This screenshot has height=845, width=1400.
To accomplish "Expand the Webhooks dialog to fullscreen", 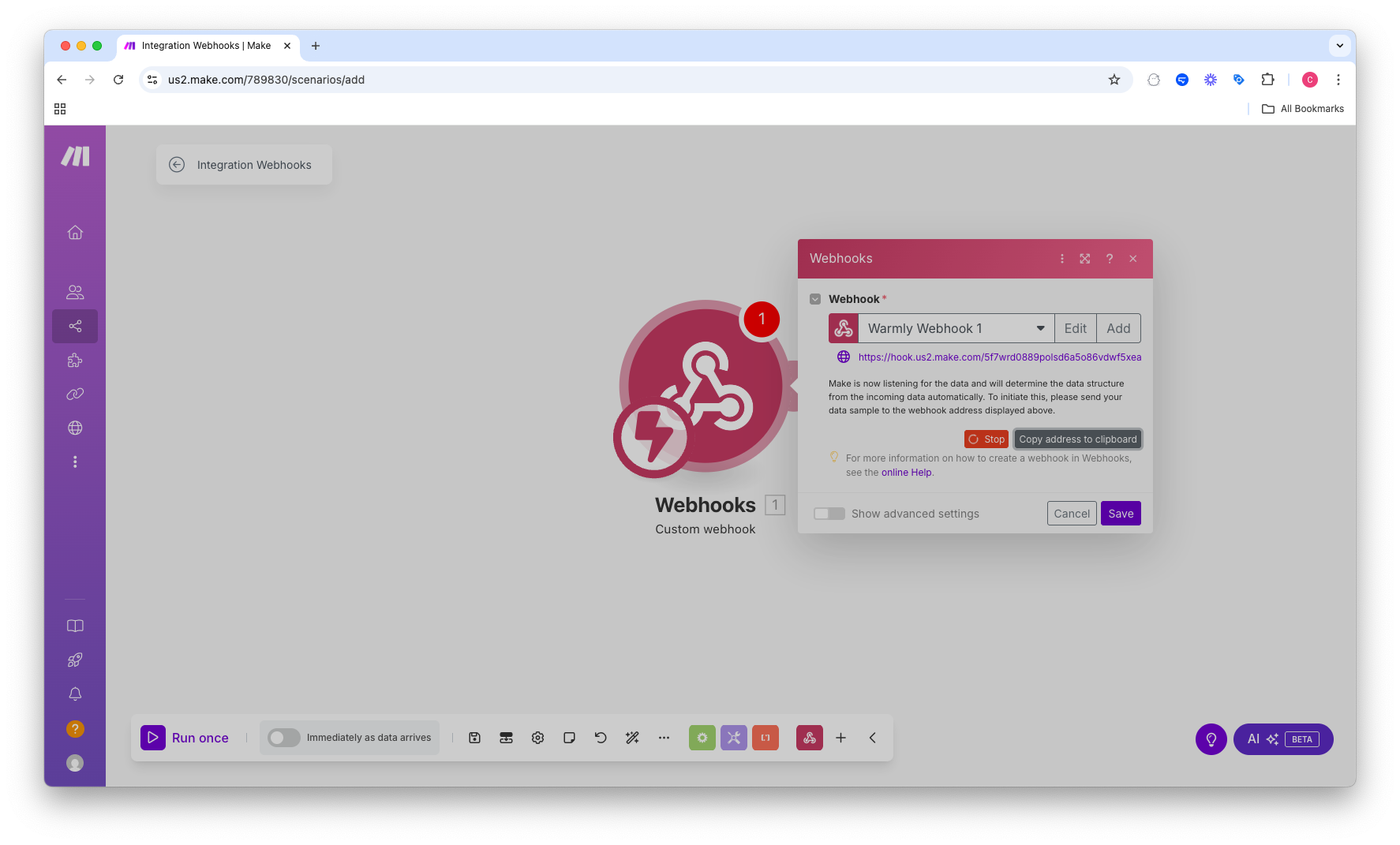I will tap(1085, 259).
